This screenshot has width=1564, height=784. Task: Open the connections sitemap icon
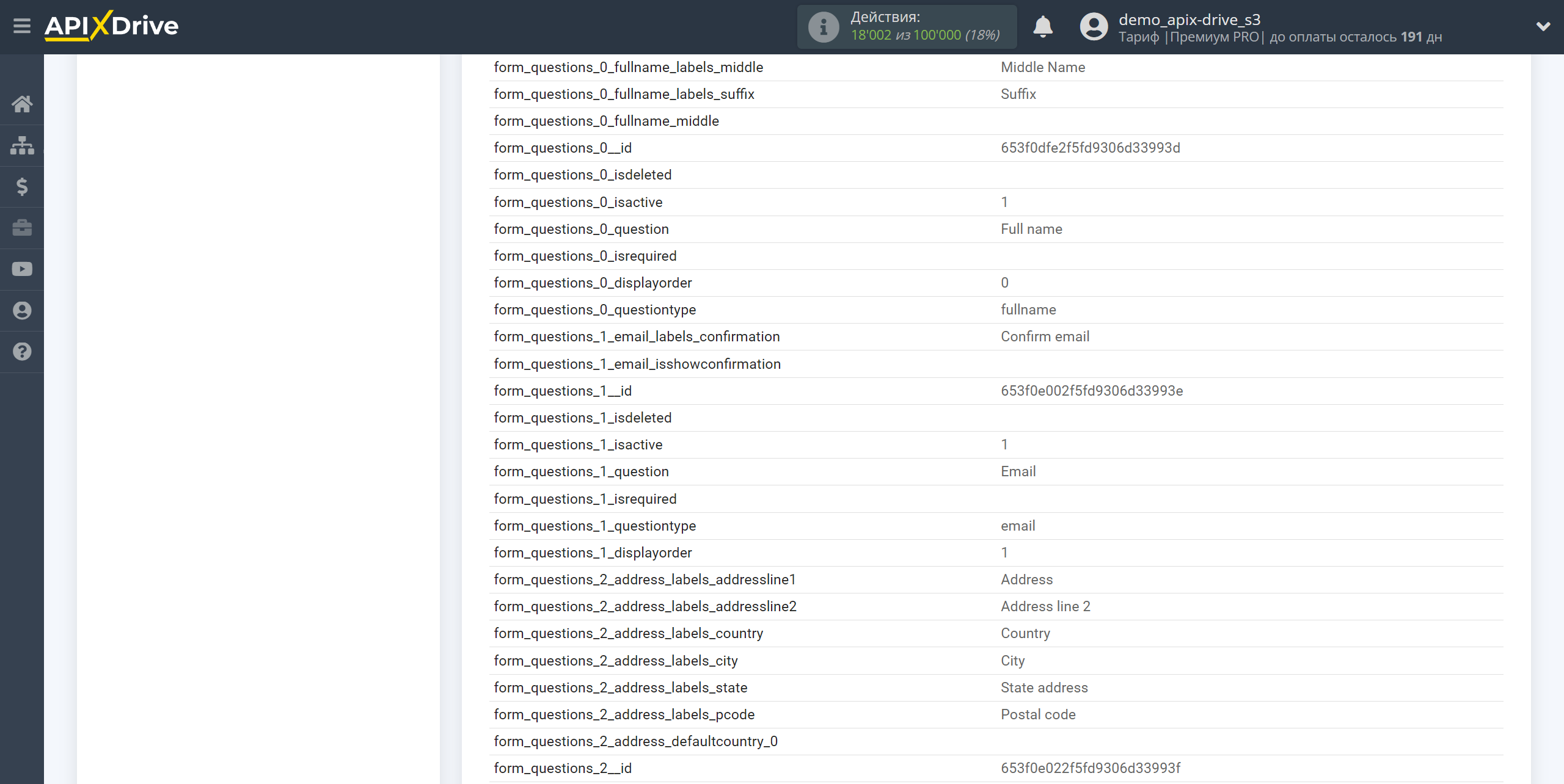coord(22,145)
